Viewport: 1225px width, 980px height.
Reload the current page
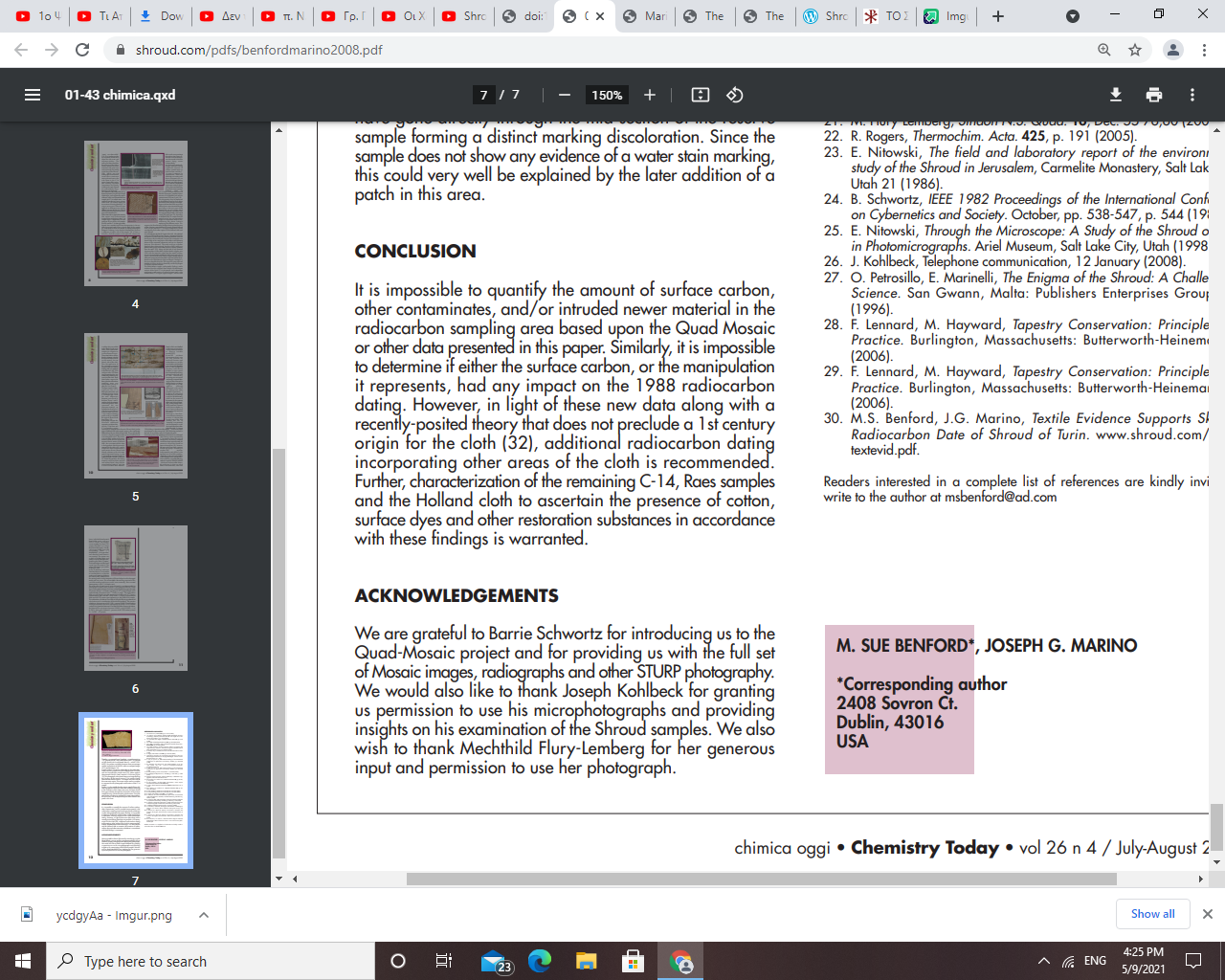point(82,50)
